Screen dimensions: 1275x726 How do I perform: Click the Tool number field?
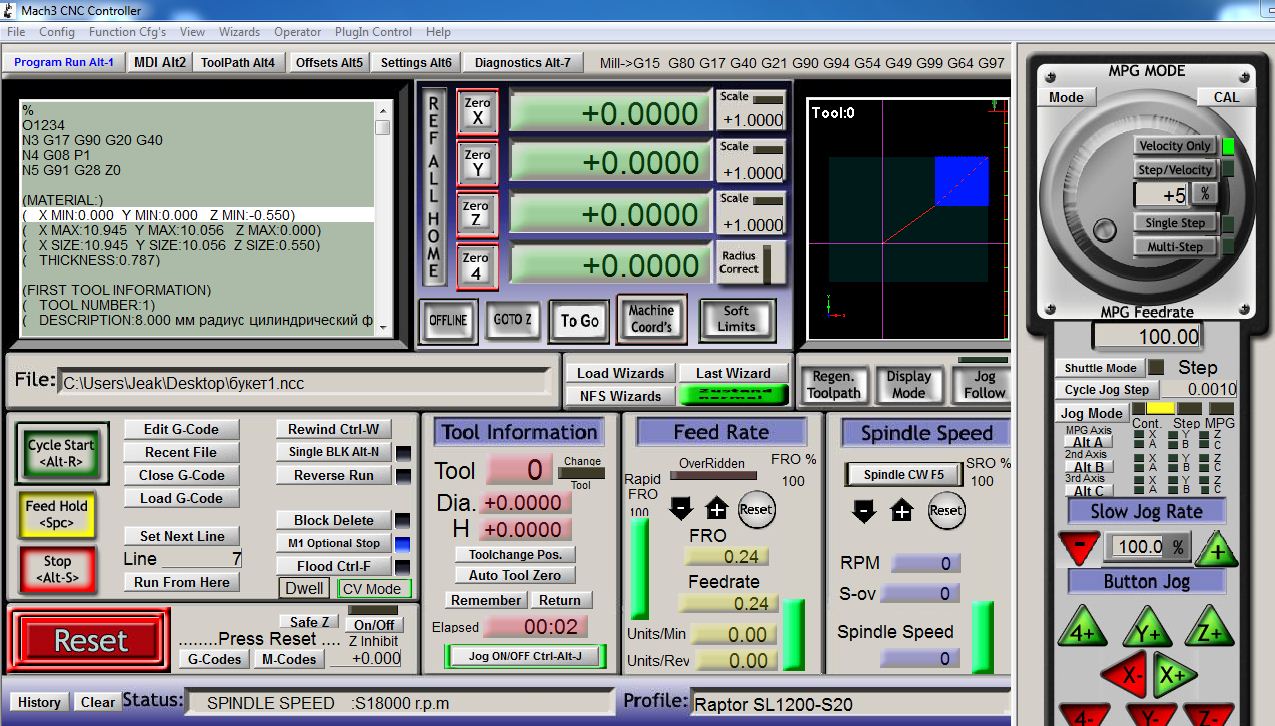pos(520,470)
